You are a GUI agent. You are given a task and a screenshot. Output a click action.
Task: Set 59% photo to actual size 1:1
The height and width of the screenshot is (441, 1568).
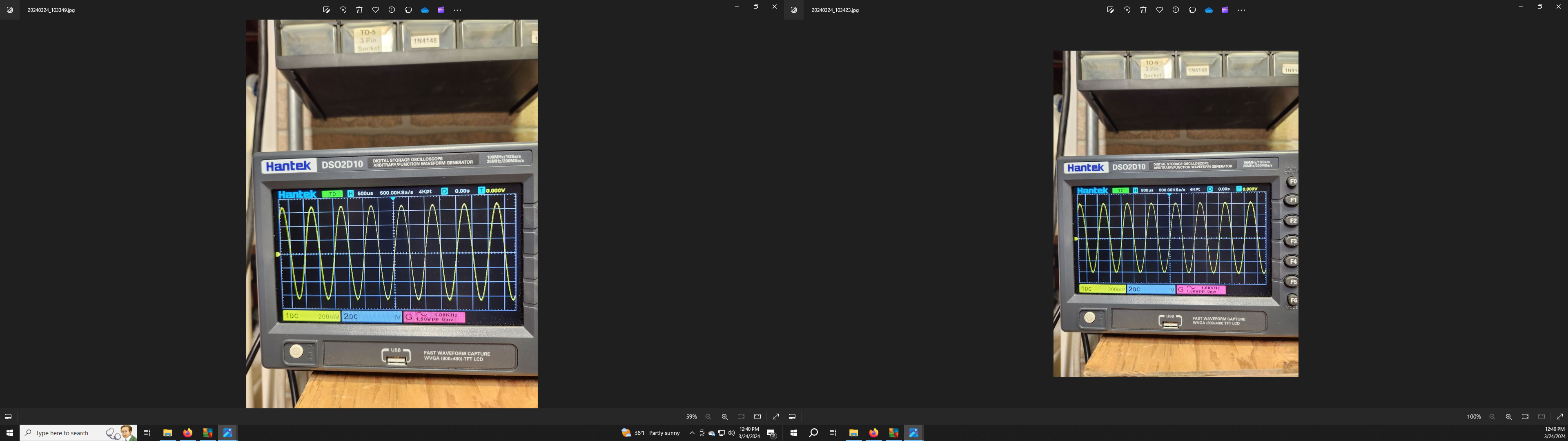click(x=757, y=416)
